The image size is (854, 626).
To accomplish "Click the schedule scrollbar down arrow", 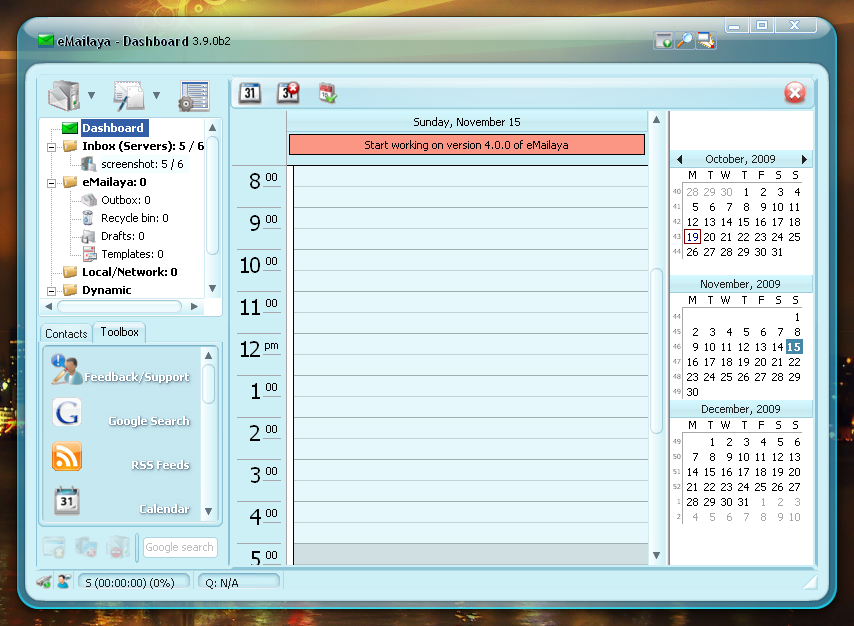I will pyautogui.click(x=656, y=555).
